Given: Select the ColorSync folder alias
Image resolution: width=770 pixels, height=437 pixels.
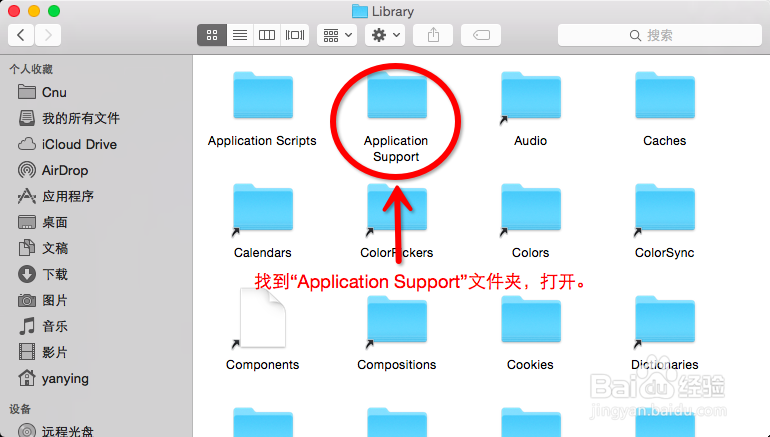Looking at the screenshot, I should pyautogui.click(x=665, y=208).
